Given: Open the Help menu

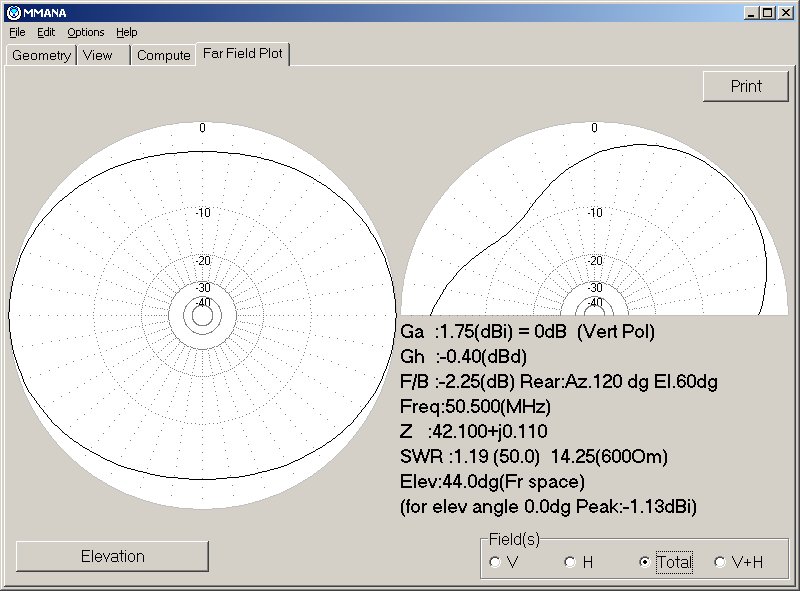Looking at the screenshot, I should click(126, 31).
